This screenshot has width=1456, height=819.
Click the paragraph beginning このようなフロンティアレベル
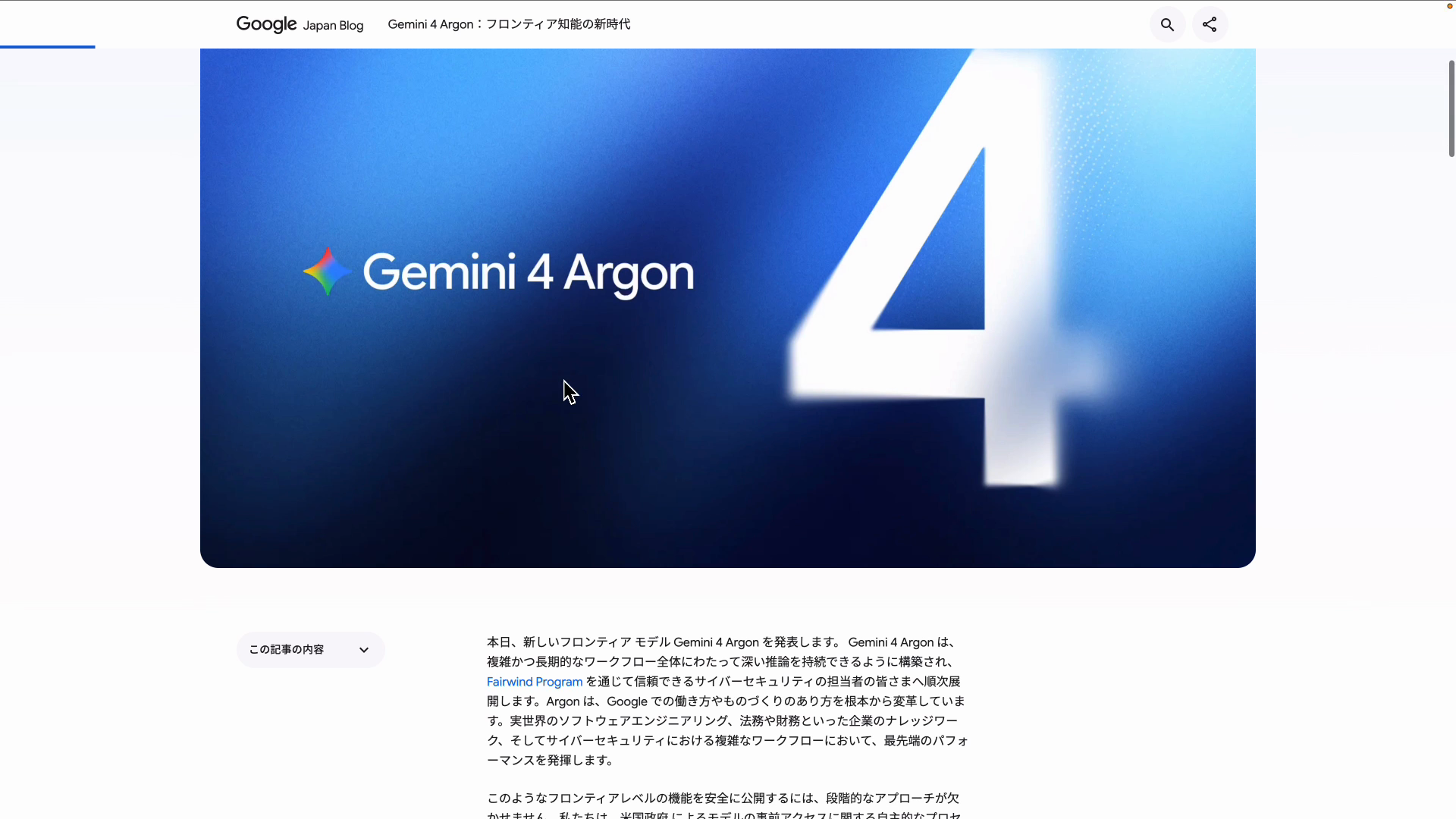click(724, 806)
